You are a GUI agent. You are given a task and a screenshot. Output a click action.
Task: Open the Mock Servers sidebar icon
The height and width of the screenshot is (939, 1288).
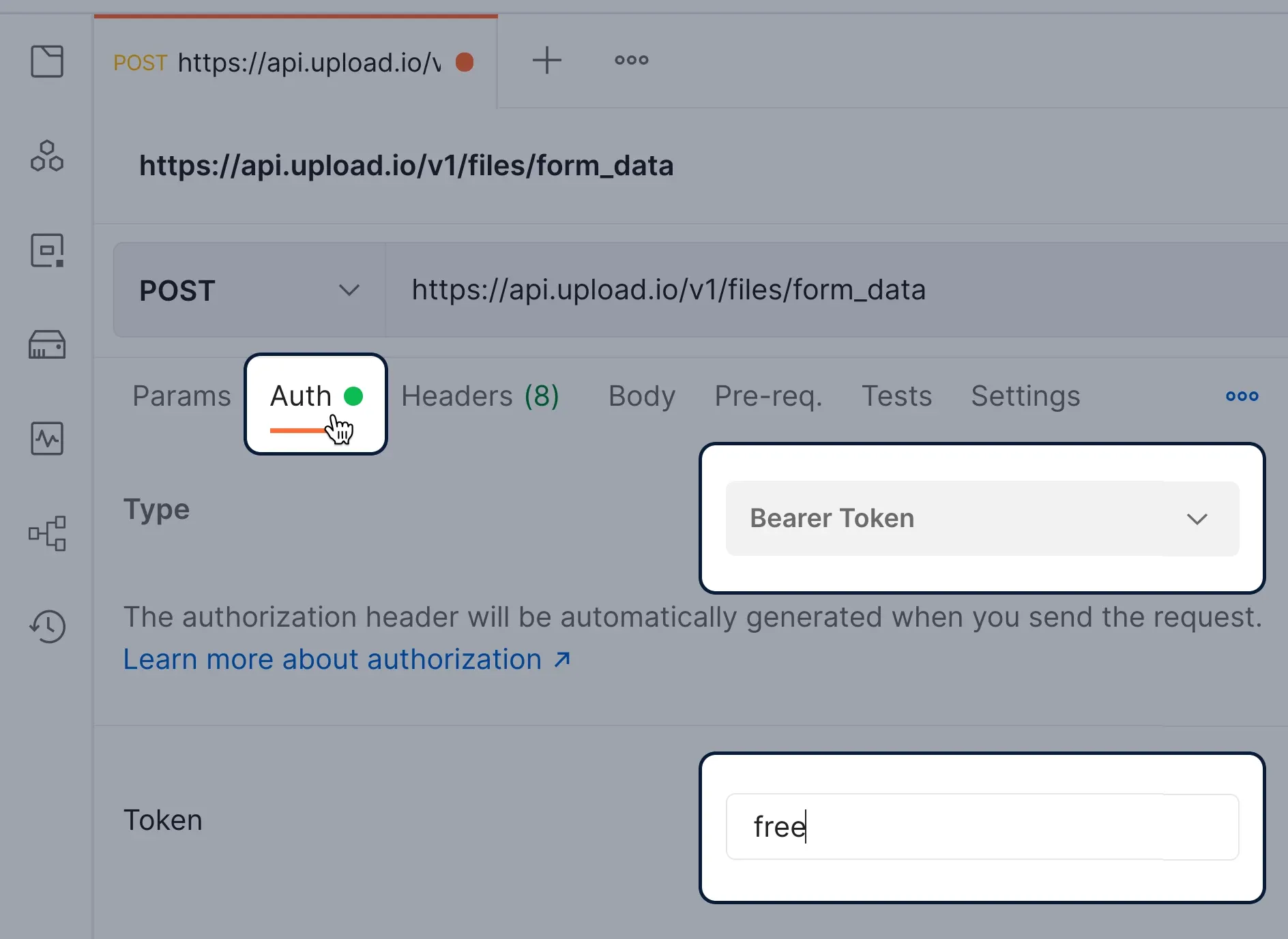click(47, 344)
